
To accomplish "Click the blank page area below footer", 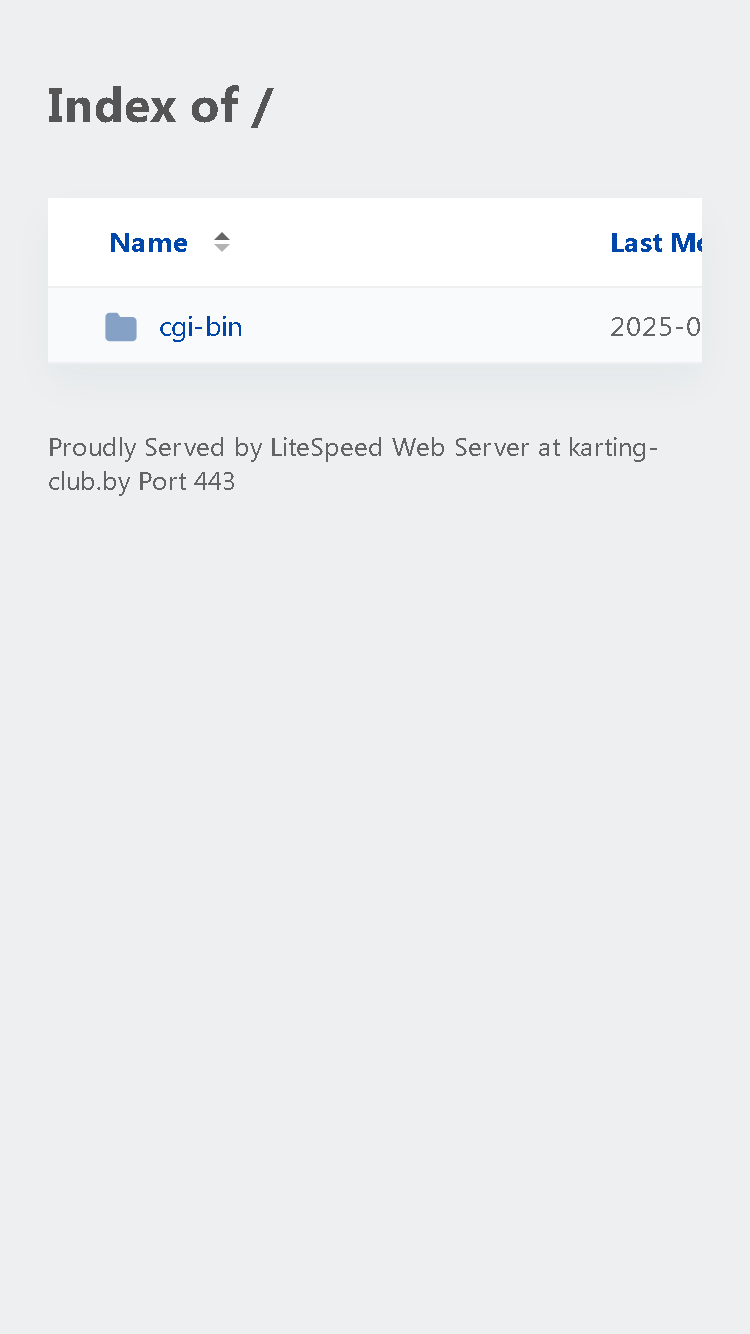I will [375, 900].
